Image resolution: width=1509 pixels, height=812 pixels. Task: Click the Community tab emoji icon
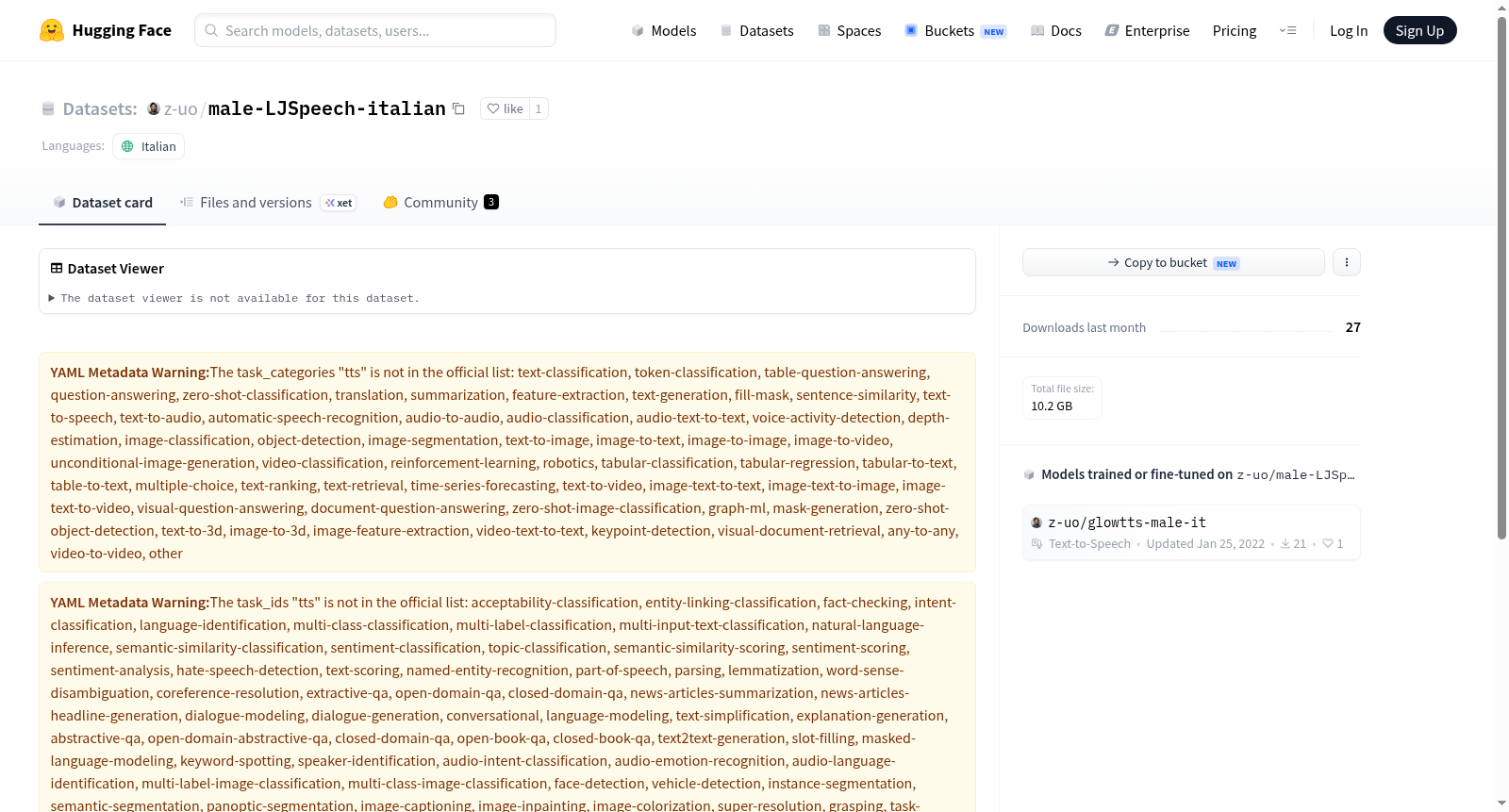tap(390, 202)
